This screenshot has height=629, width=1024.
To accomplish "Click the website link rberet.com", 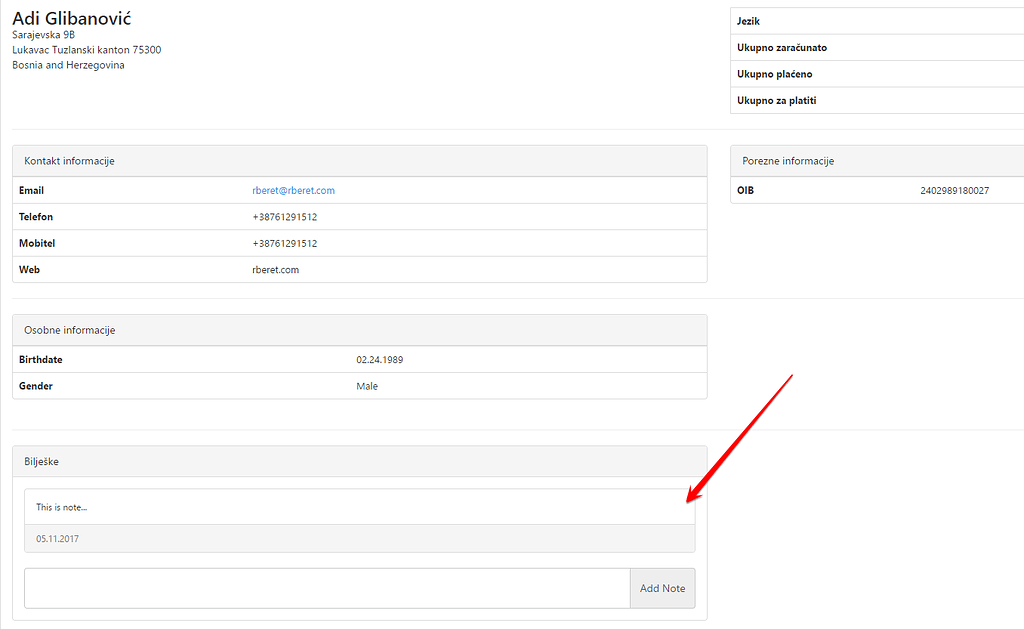I will click(x=276, y=269).
